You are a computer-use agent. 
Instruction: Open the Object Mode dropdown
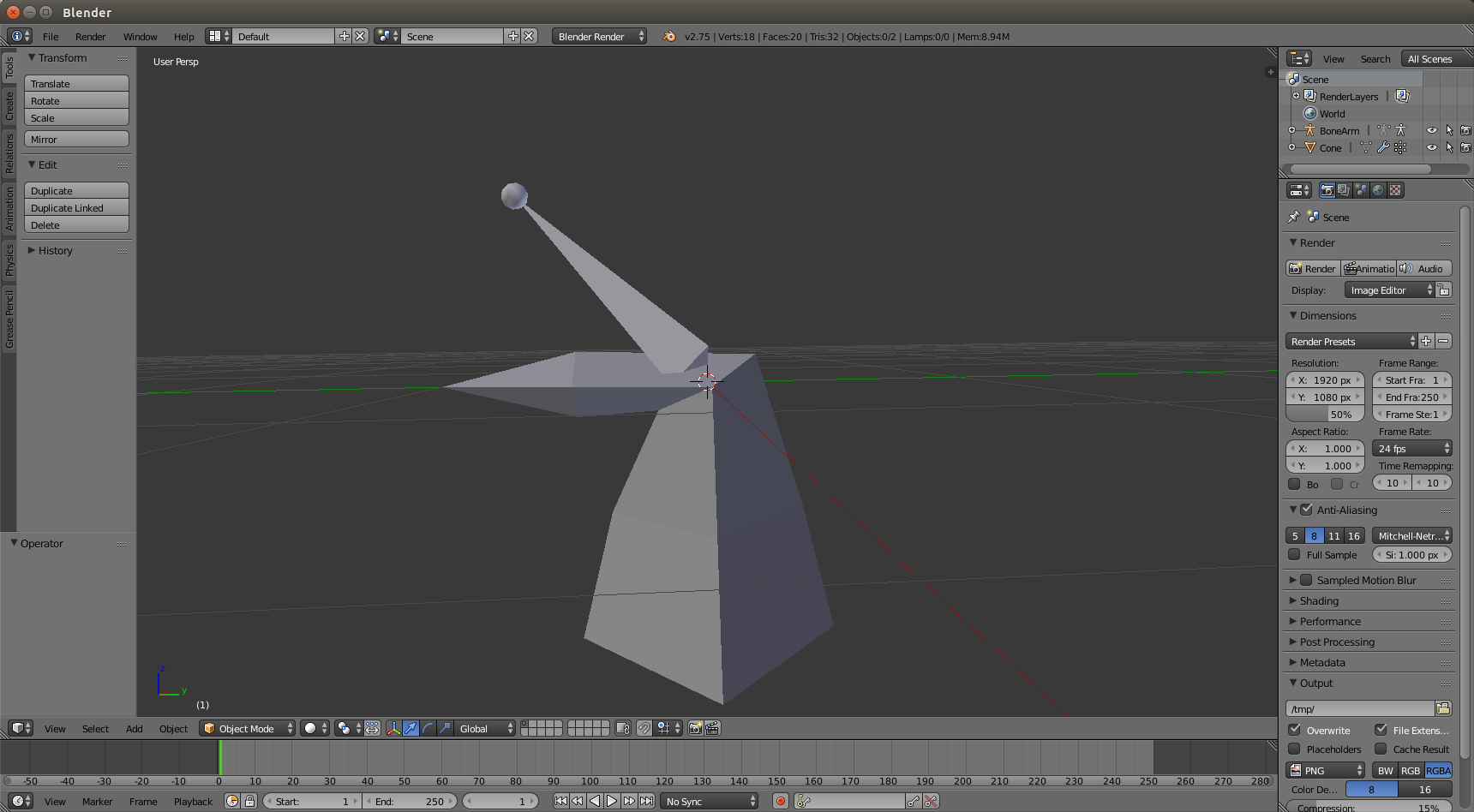[247, 728]
